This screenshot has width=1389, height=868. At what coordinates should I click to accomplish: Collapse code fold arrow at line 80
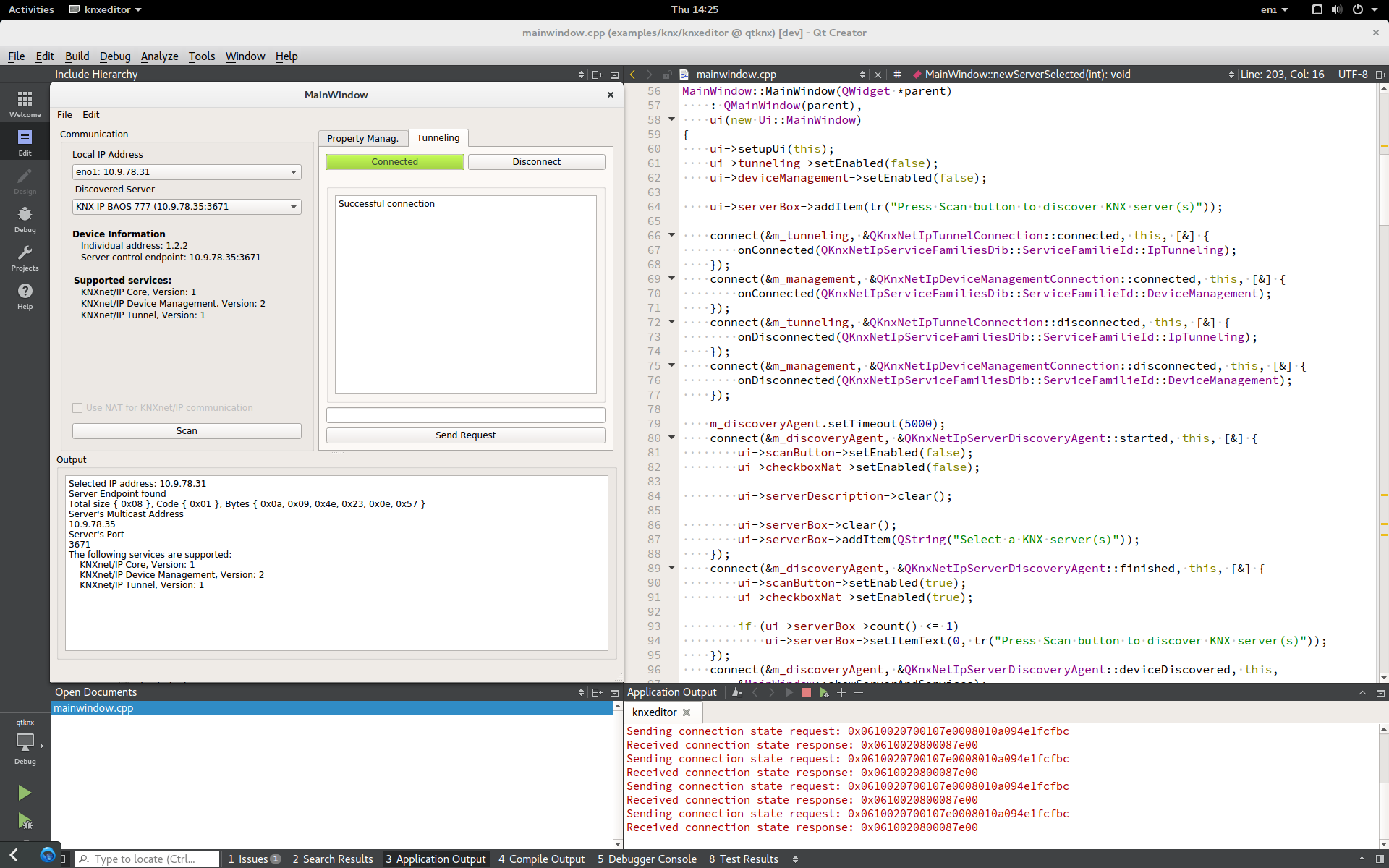671,438
